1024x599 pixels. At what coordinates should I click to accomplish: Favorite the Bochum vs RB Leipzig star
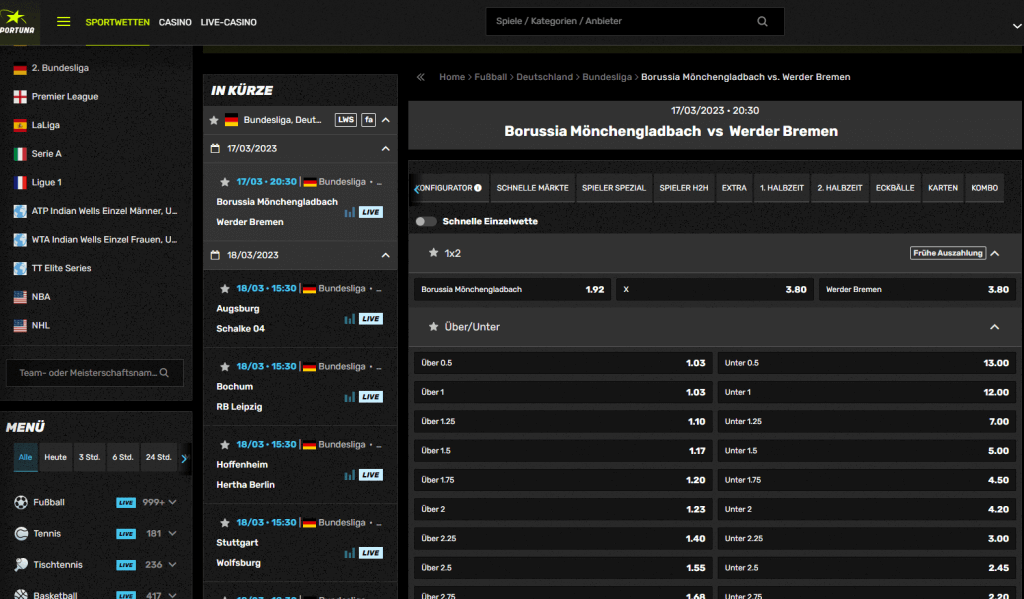tap(225, 367)
